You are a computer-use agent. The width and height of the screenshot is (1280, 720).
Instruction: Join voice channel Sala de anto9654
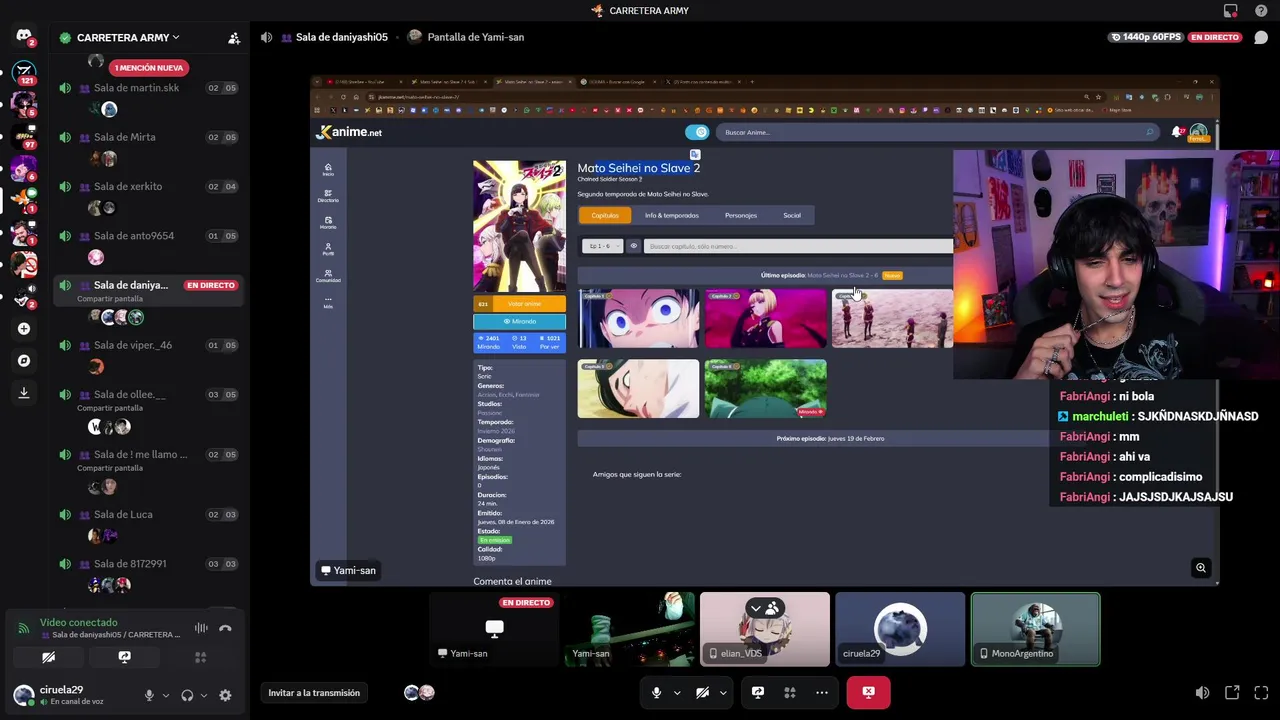click(x=150, y=236)
